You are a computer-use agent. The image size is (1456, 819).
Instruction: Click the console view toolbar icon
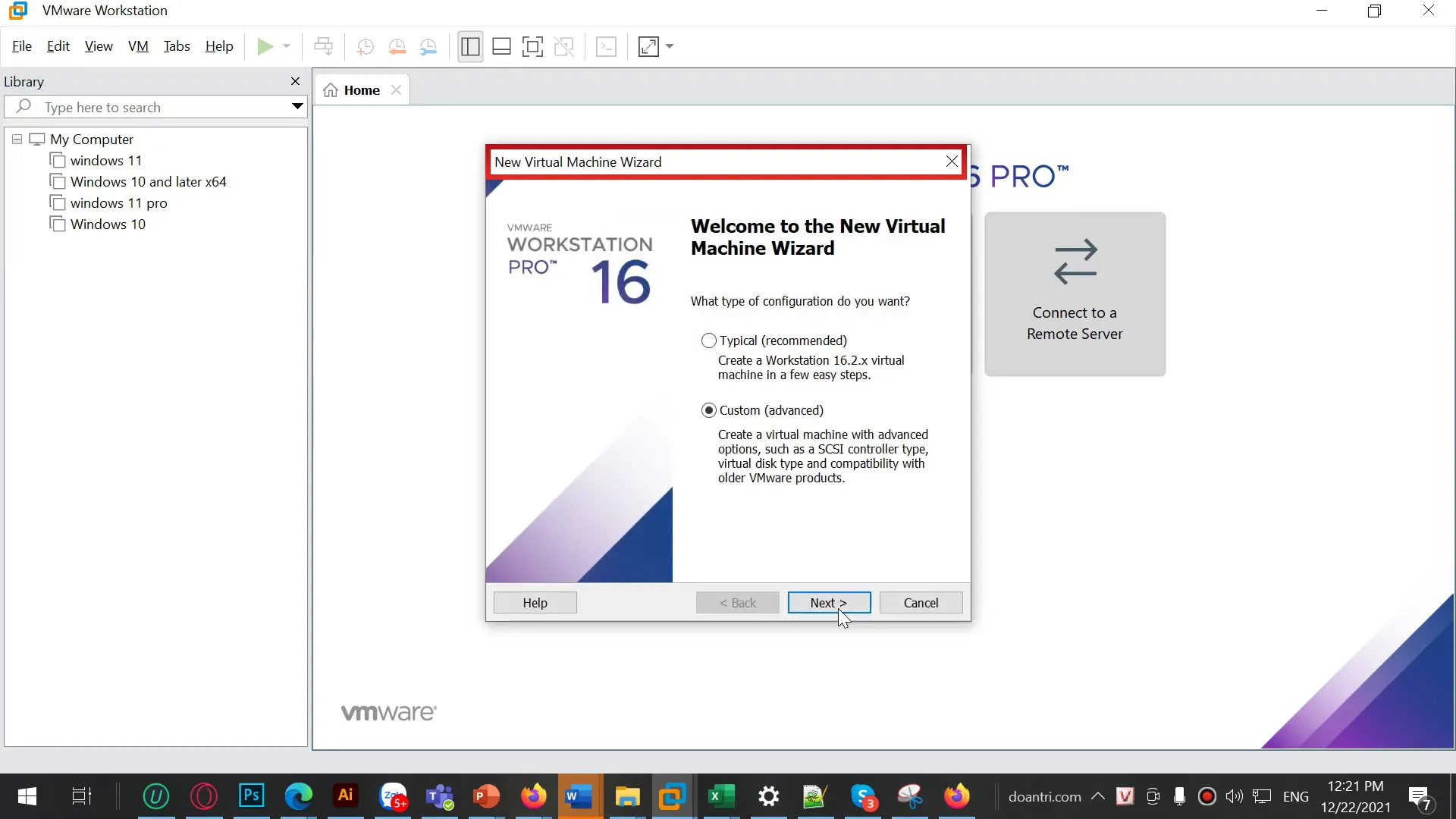[606, 47]
